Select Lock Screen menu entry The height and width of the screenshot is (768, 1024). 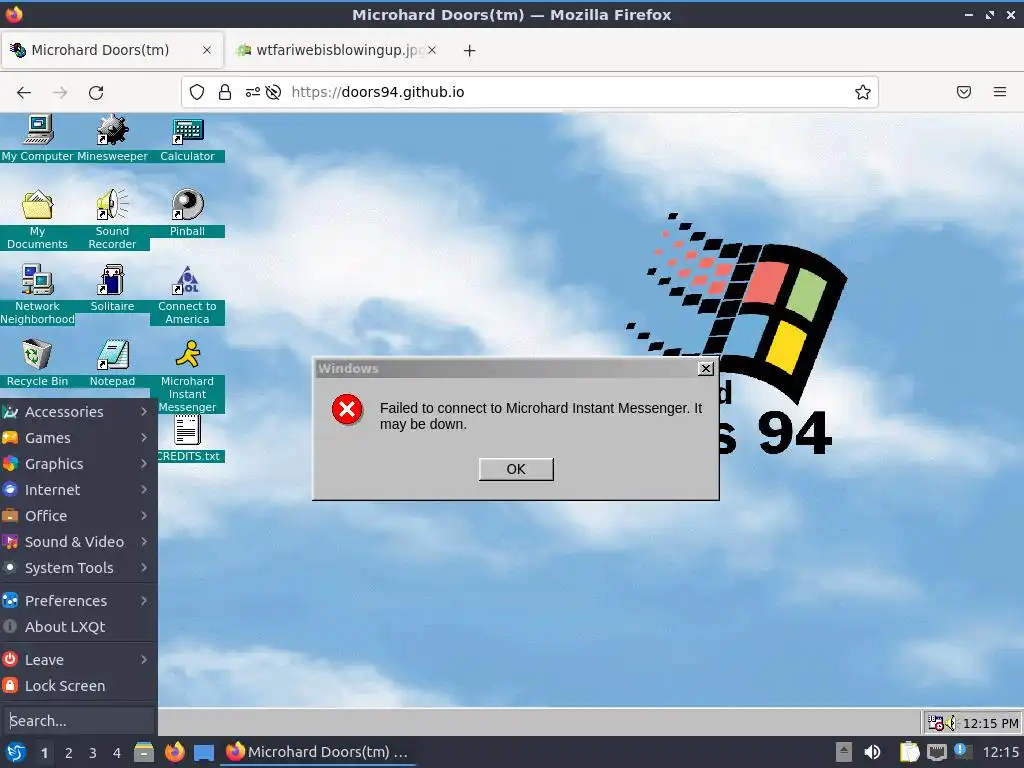click(x=78, y=686)
